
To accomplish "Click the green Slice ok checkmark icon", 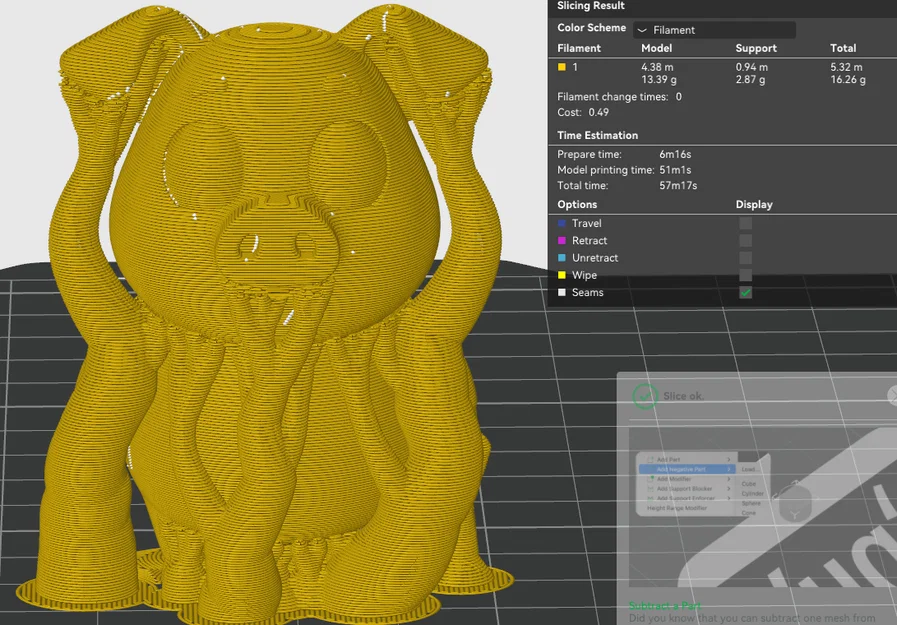I will coord(645,396).
